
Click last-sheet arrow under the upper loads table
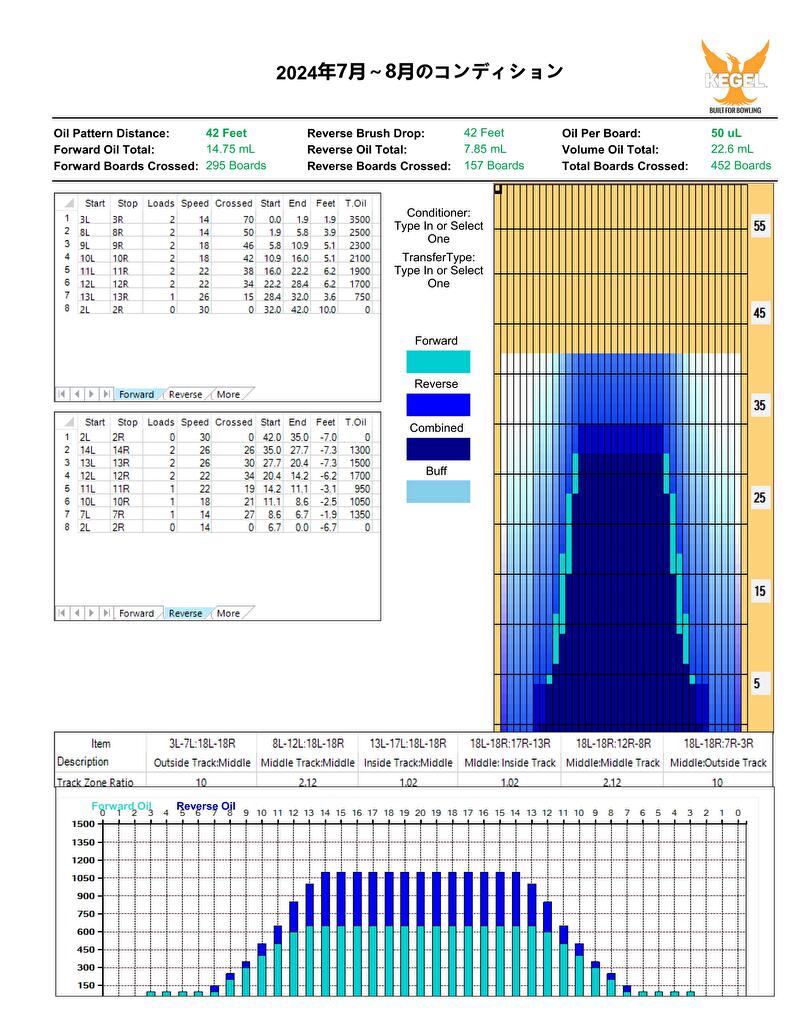tap(106, 394)
